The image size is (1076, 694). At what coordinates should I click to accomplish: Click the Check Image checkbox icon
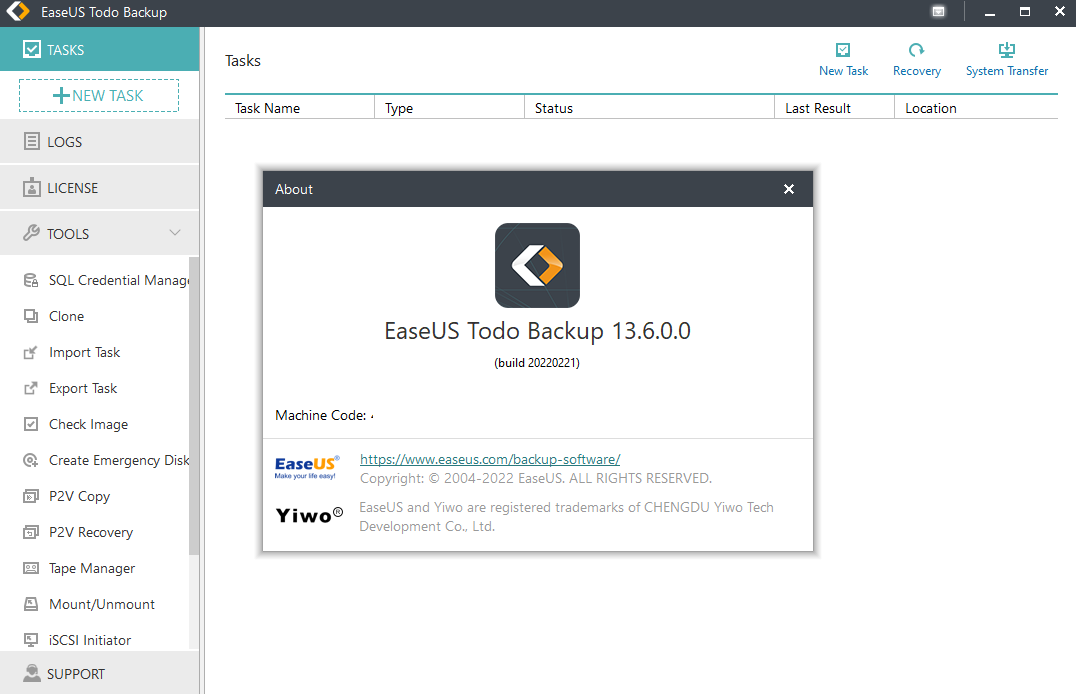point(31,424)
